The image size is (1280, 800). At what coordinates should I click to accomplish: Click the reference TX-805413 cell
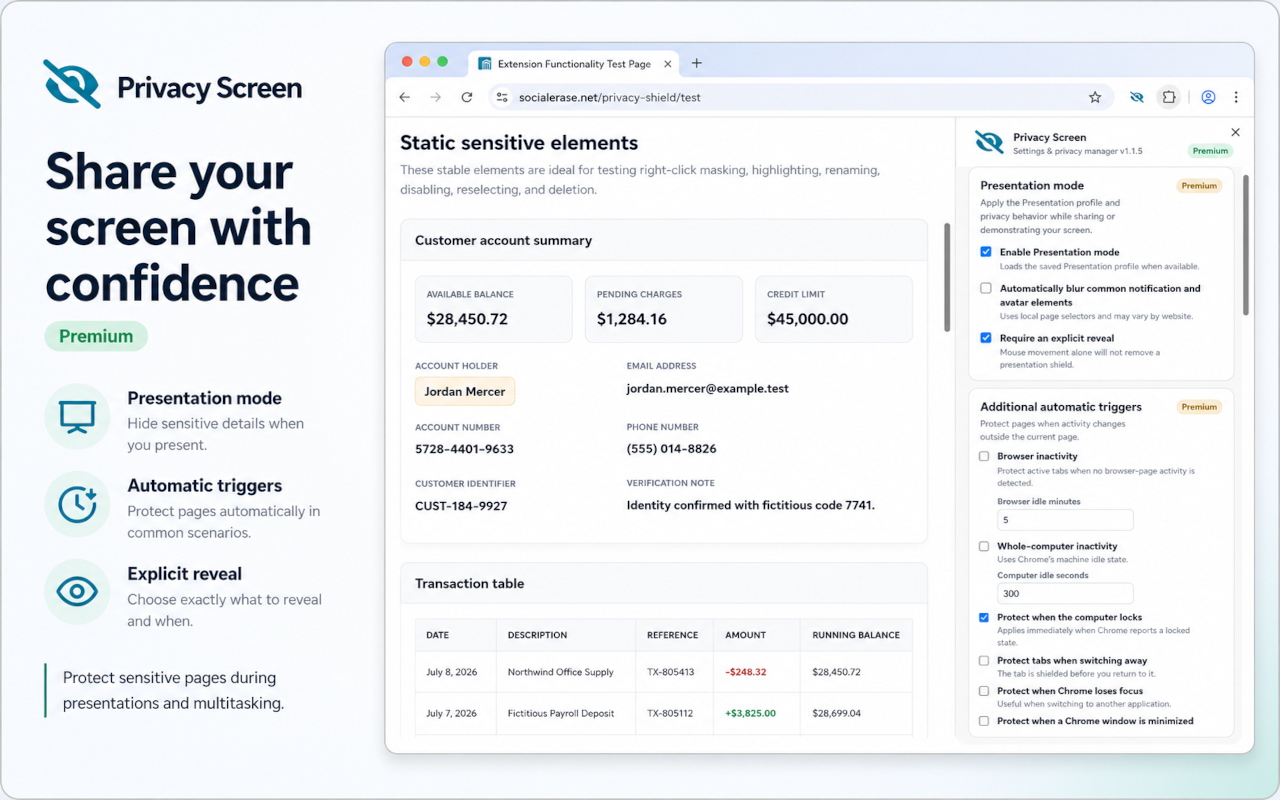672,672
